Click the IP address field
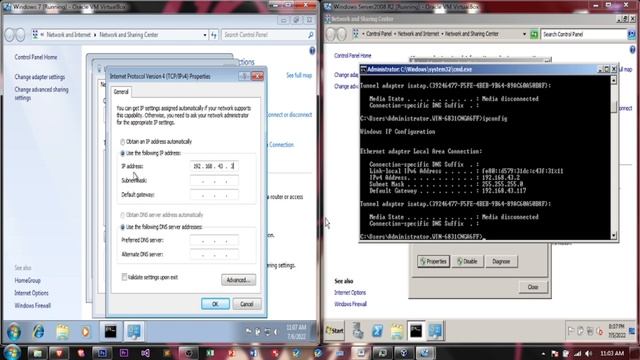 (214, 166)
